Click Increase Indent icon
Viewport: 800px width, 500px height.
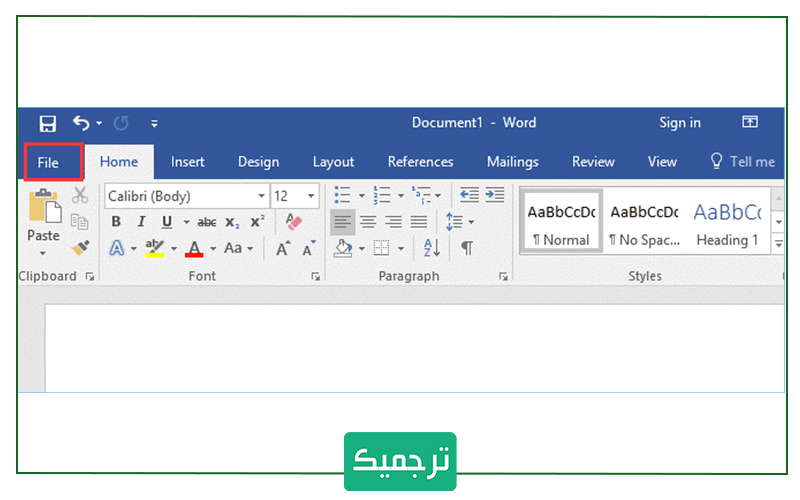point(495,194)
